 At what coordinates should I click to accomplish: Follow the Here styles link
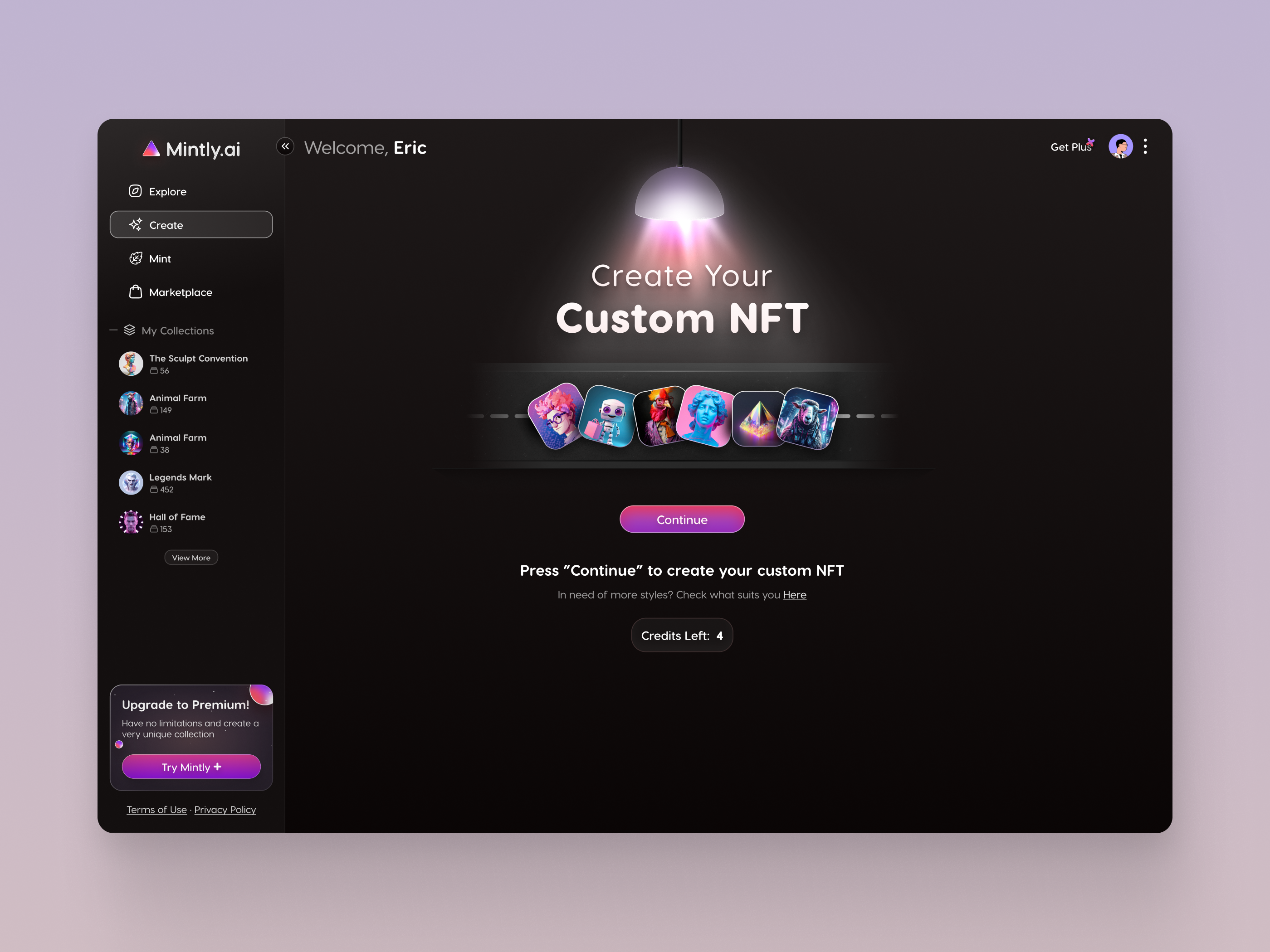tap(794, 595)
